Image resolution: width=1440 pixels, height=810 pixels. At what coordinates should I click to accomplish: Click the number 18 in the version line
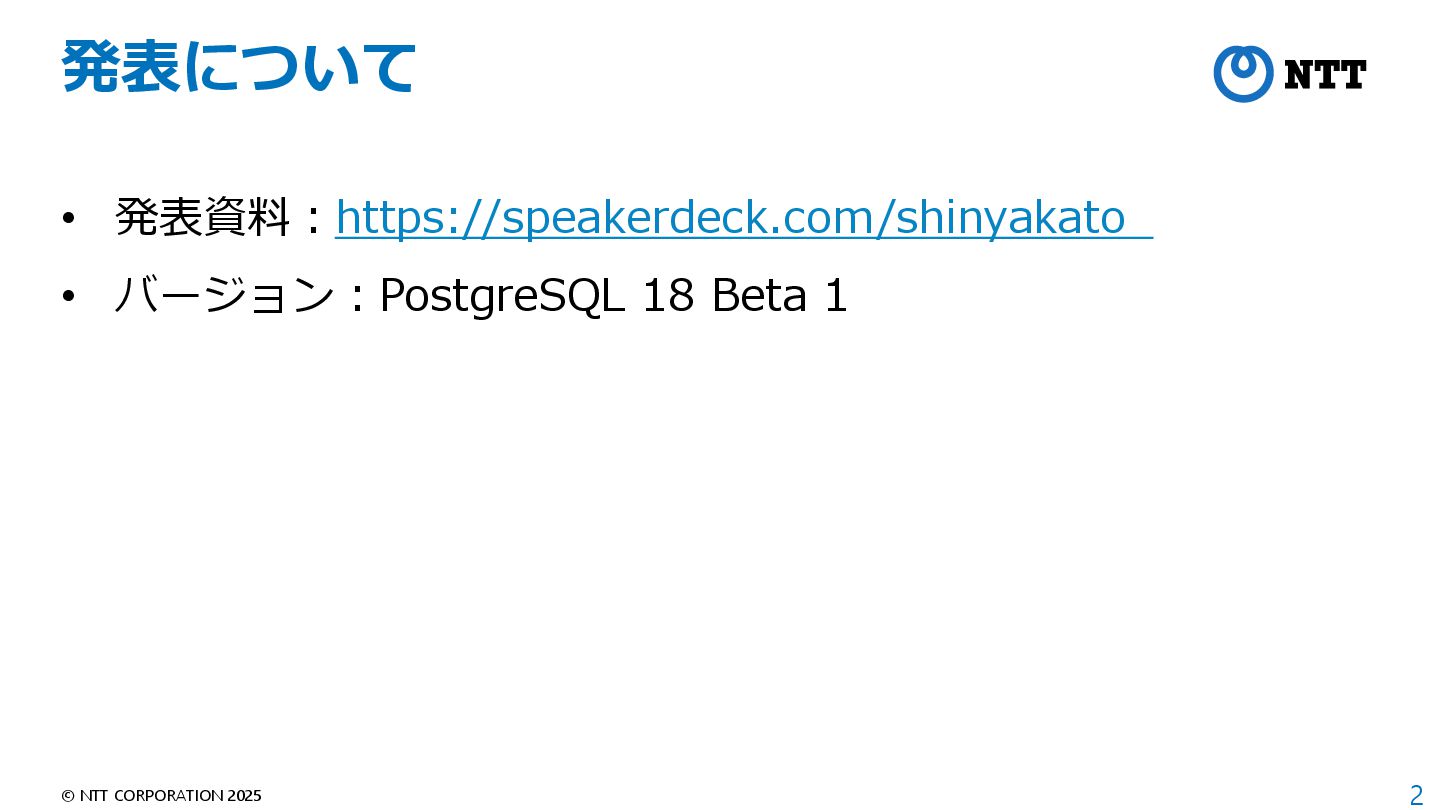point(668,295)
